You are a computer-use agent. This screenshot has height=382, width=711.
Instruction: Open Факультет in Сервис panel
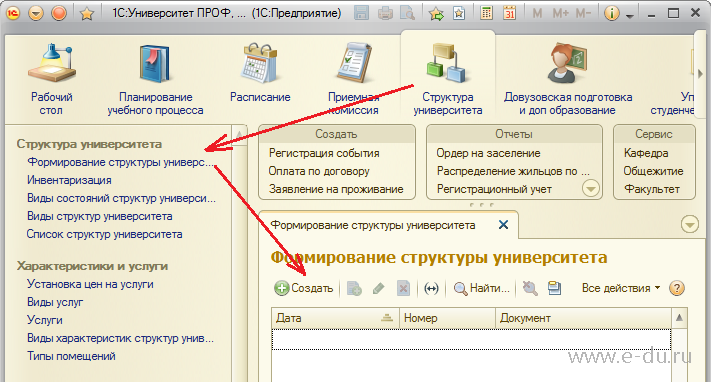tap(652, 189)
